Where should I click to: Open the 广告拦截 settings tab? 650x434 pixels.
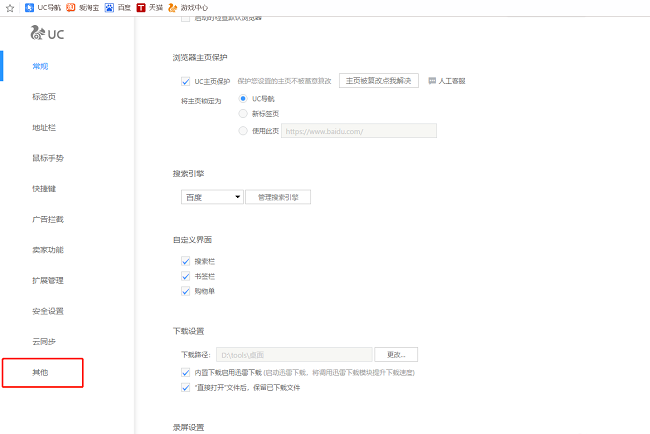point(48,219)
